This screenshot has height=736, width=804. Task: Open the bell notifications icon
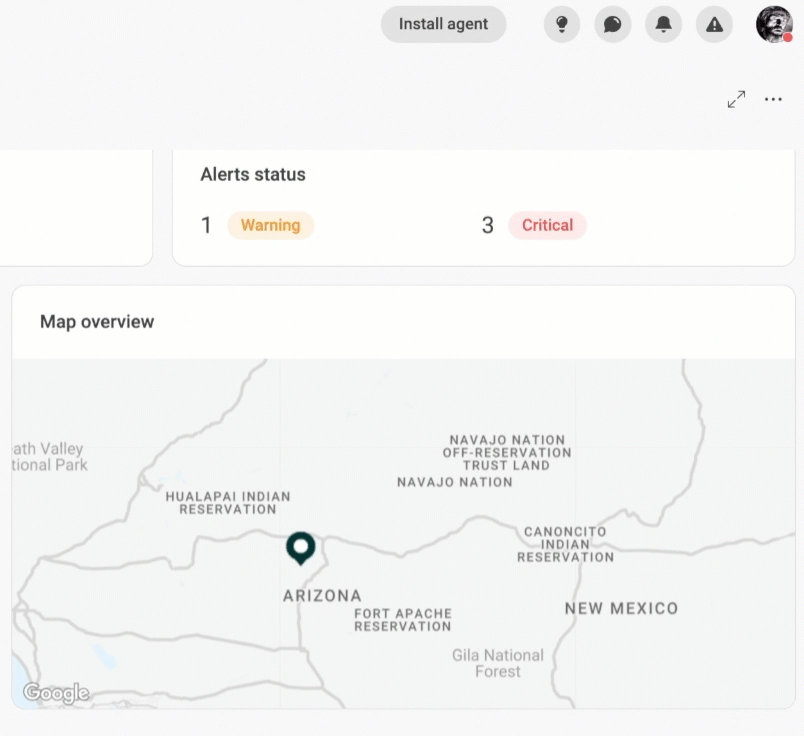point(663,24)
